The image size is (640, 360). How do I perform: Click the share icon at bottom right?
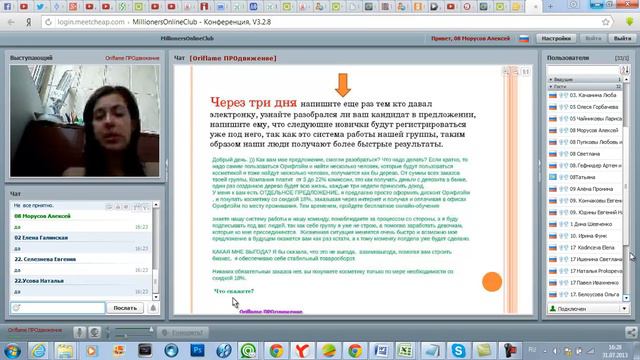point(631,332)
